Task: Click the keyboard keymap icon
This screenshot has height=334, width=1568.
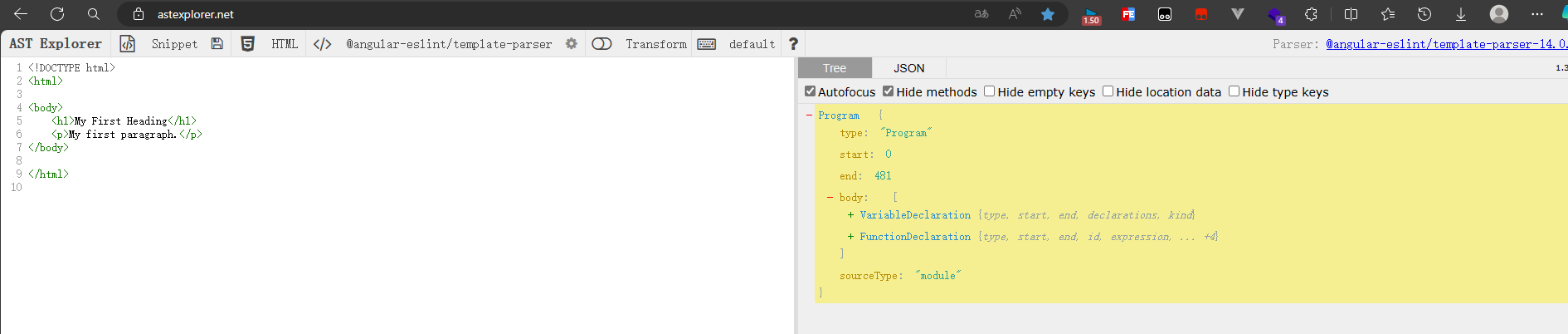Action: [707, 44]
